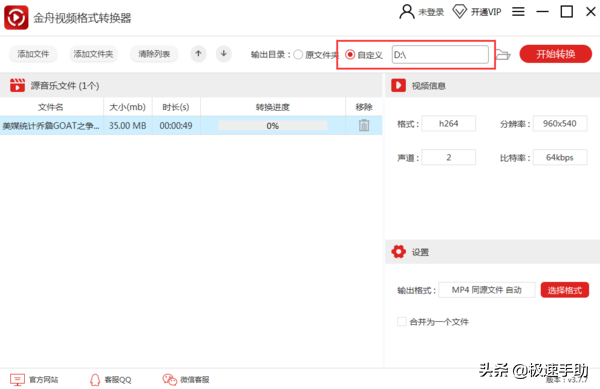Click the 960x540 resolution value
The width and height of the screenshot is (600, 389).
click(560, 124)
